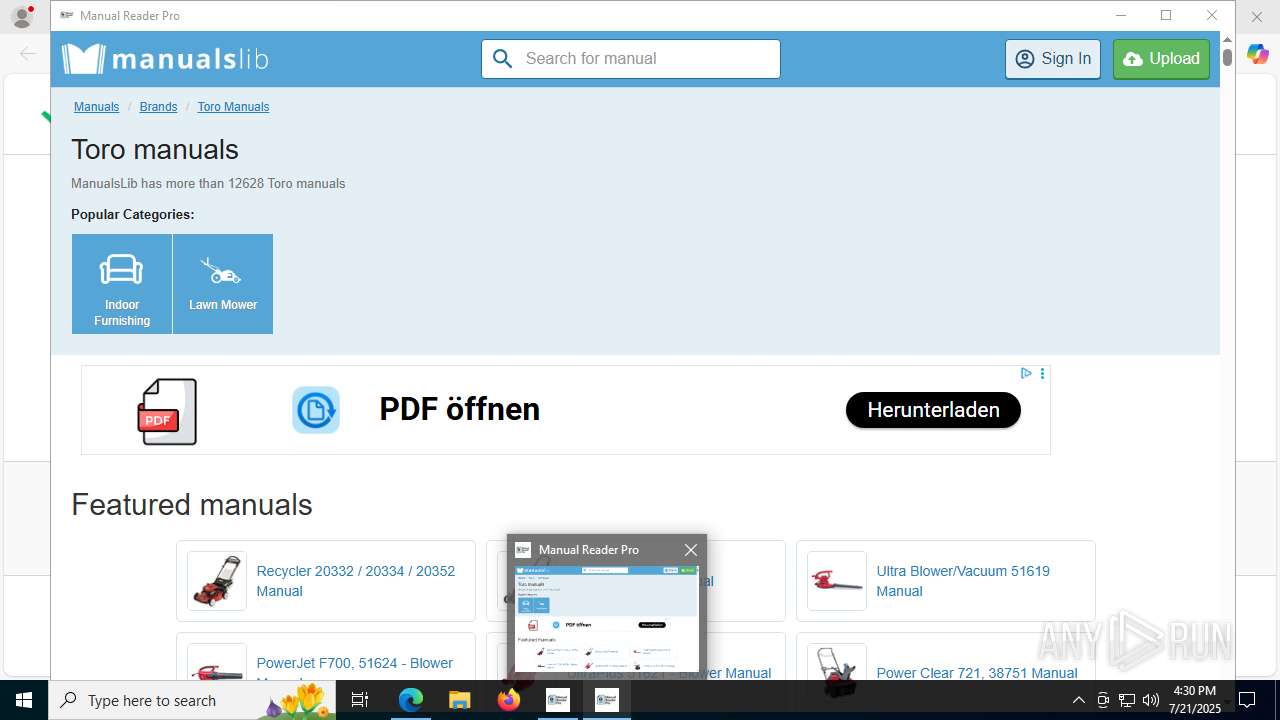Open Power Clear 721, 38751 Manual
Image resolution: width=1280 pixels, height=720 pixels.
coord(977,673)
